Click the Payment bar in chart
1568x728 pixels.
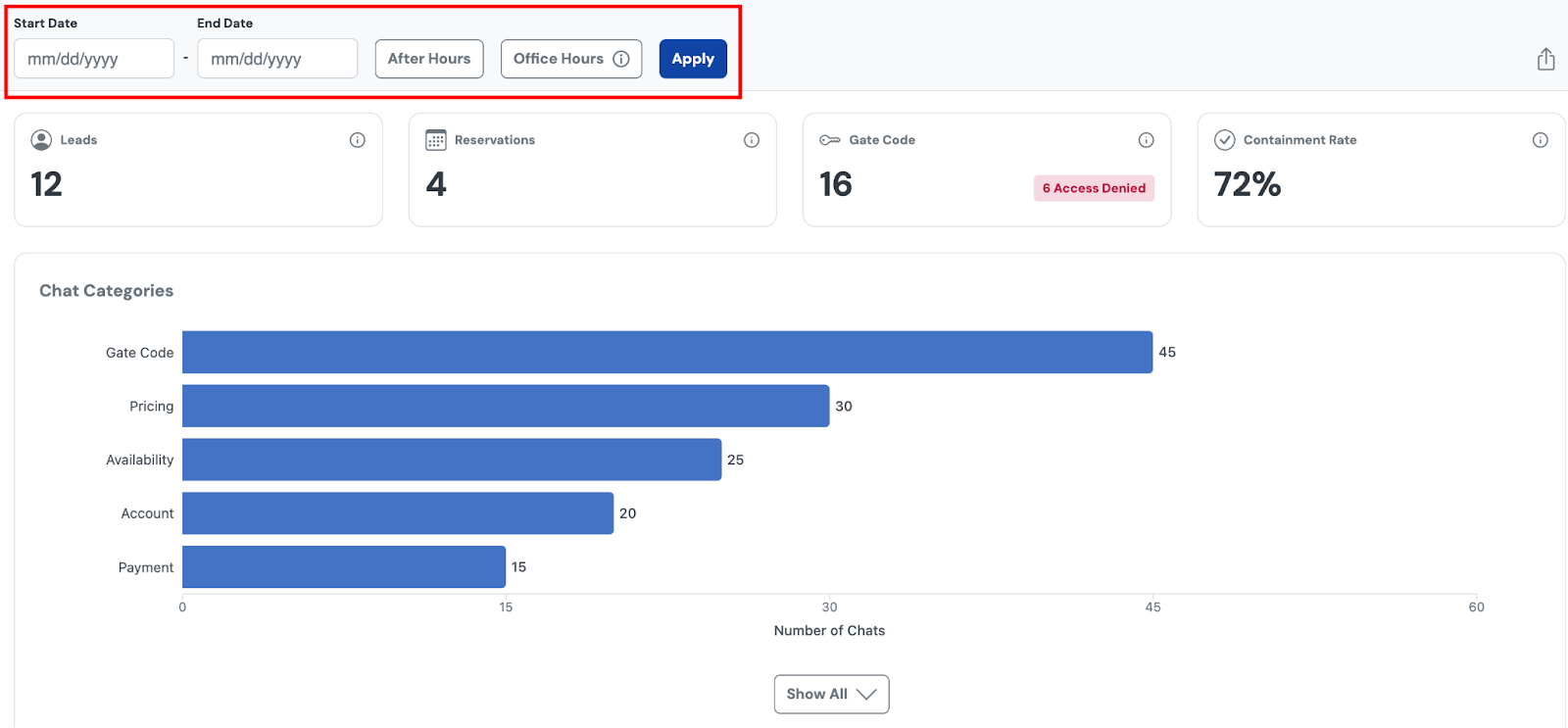coord(343,566)
